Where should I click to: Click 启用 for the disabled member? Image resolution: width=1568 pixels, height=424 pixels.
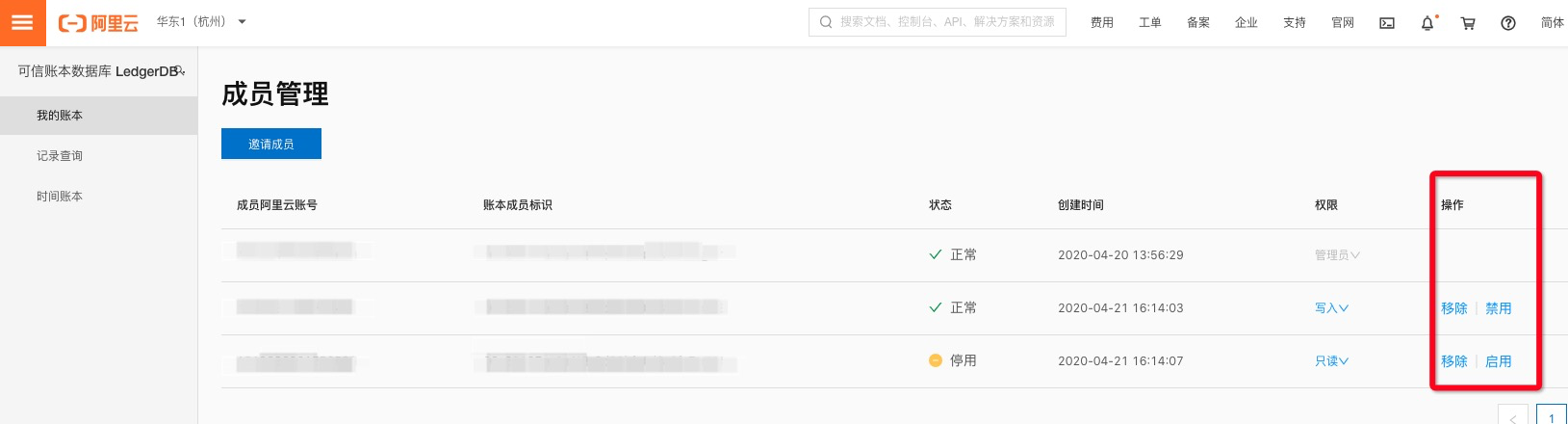[1499, 361]
